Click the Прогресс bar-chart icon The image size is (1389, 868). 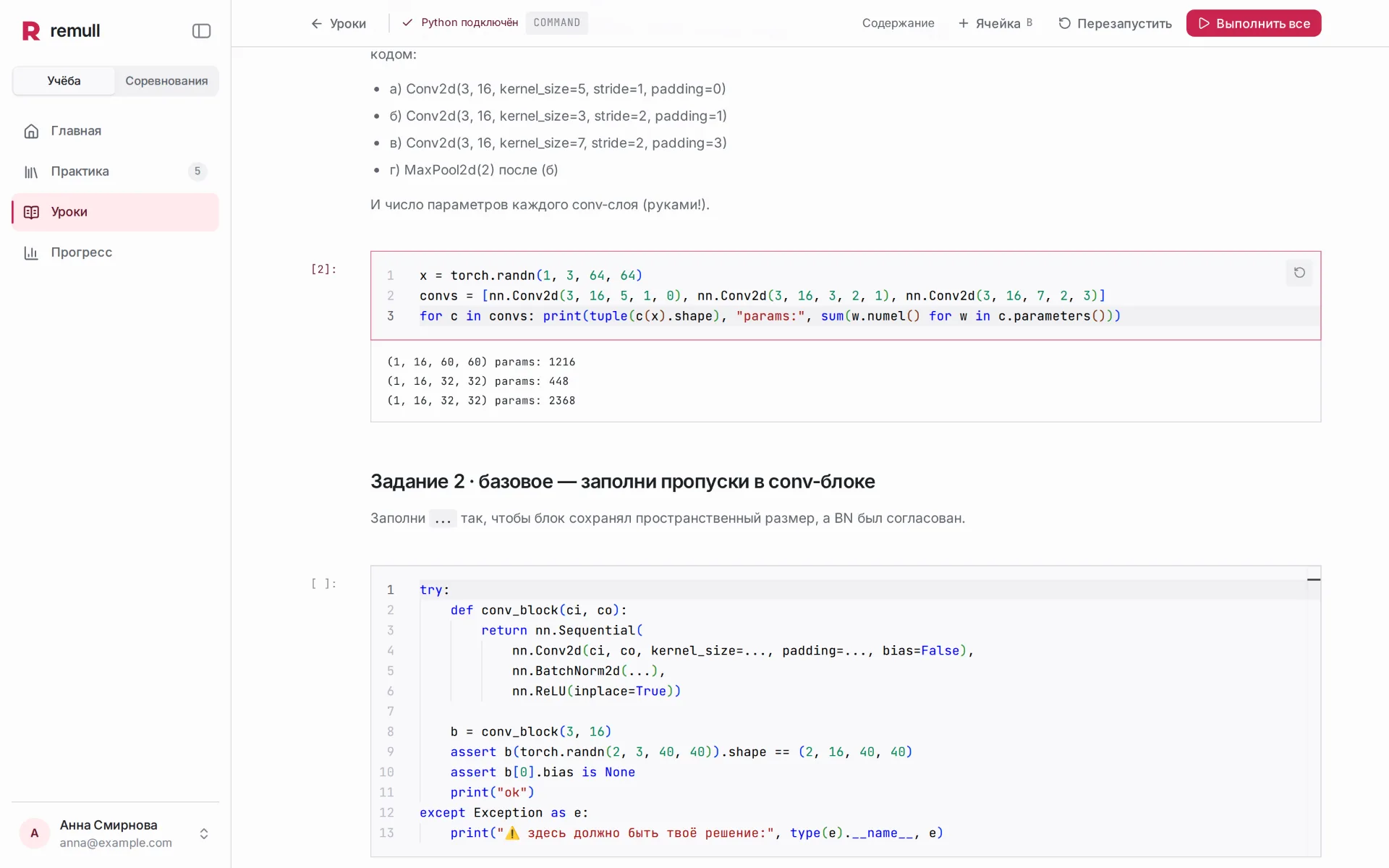(x=31, y=252)
